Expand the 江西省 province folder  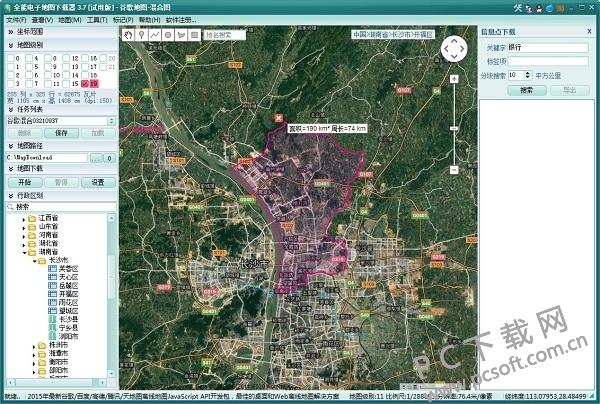(24, 219)
